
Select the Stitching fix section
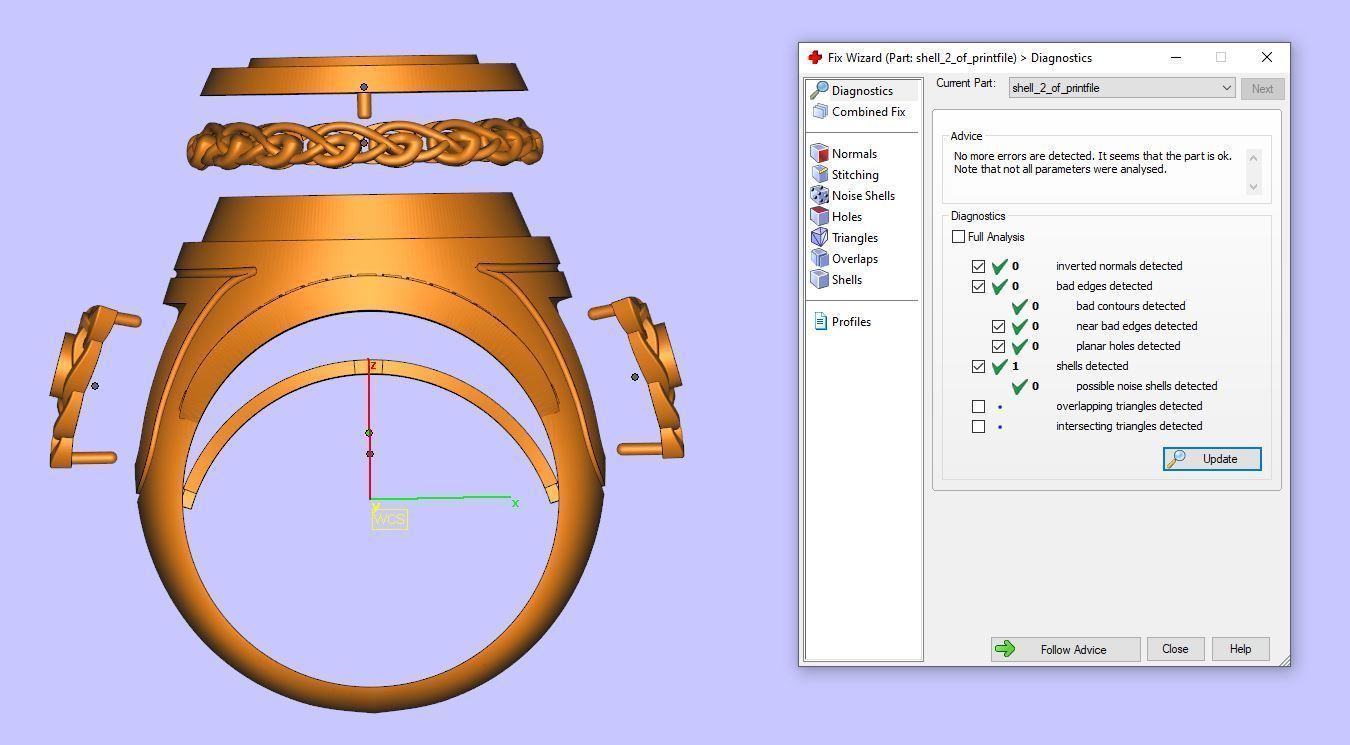point(845,175)
